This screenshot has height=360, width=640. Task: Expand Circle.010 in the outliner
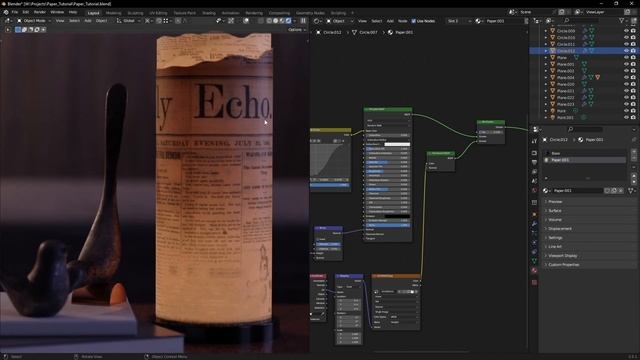[x=546, y=38]
